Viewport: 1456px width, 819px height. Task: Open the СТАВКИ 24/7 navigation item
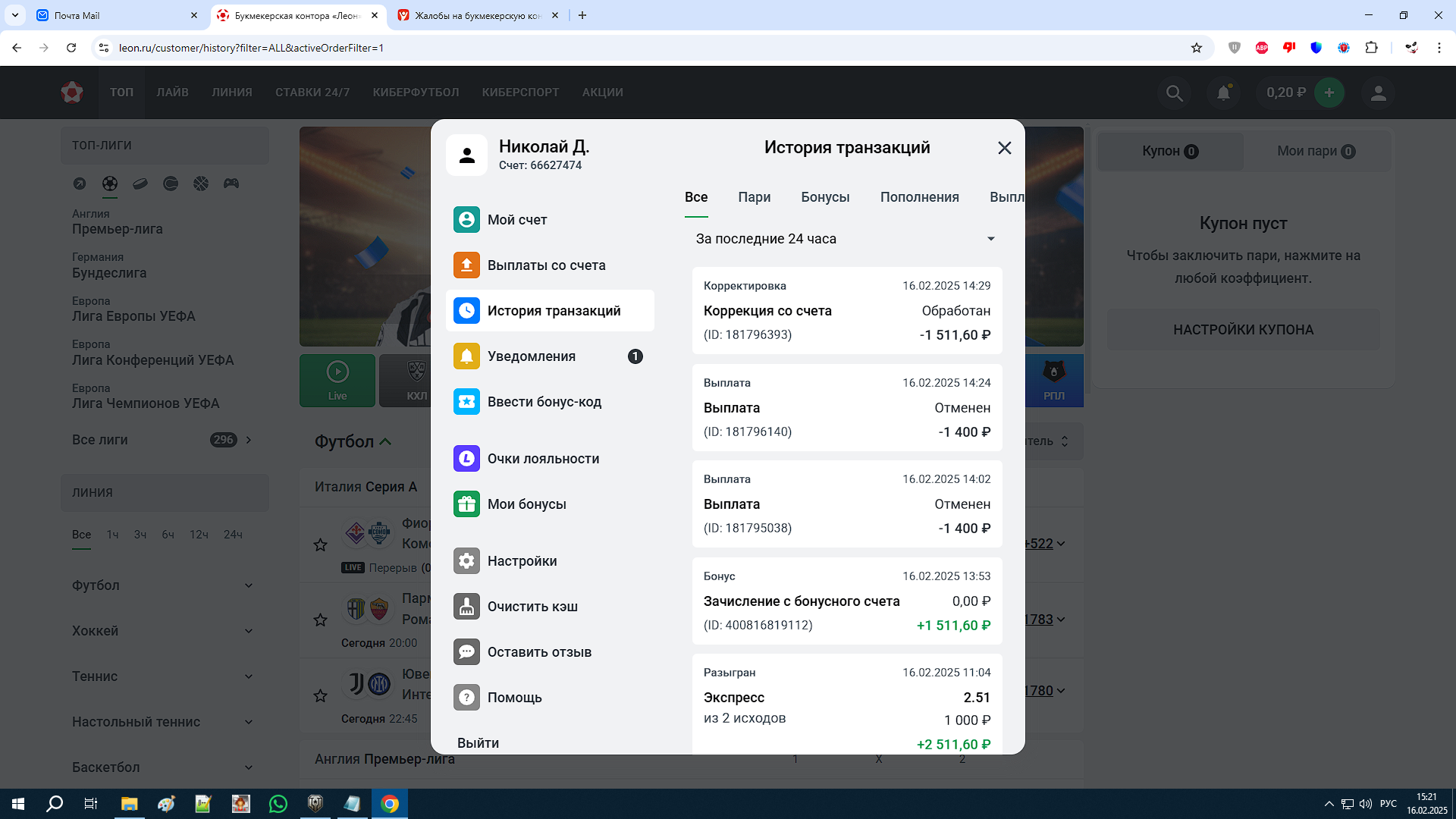pyautogui.click(x=312, y=93)
